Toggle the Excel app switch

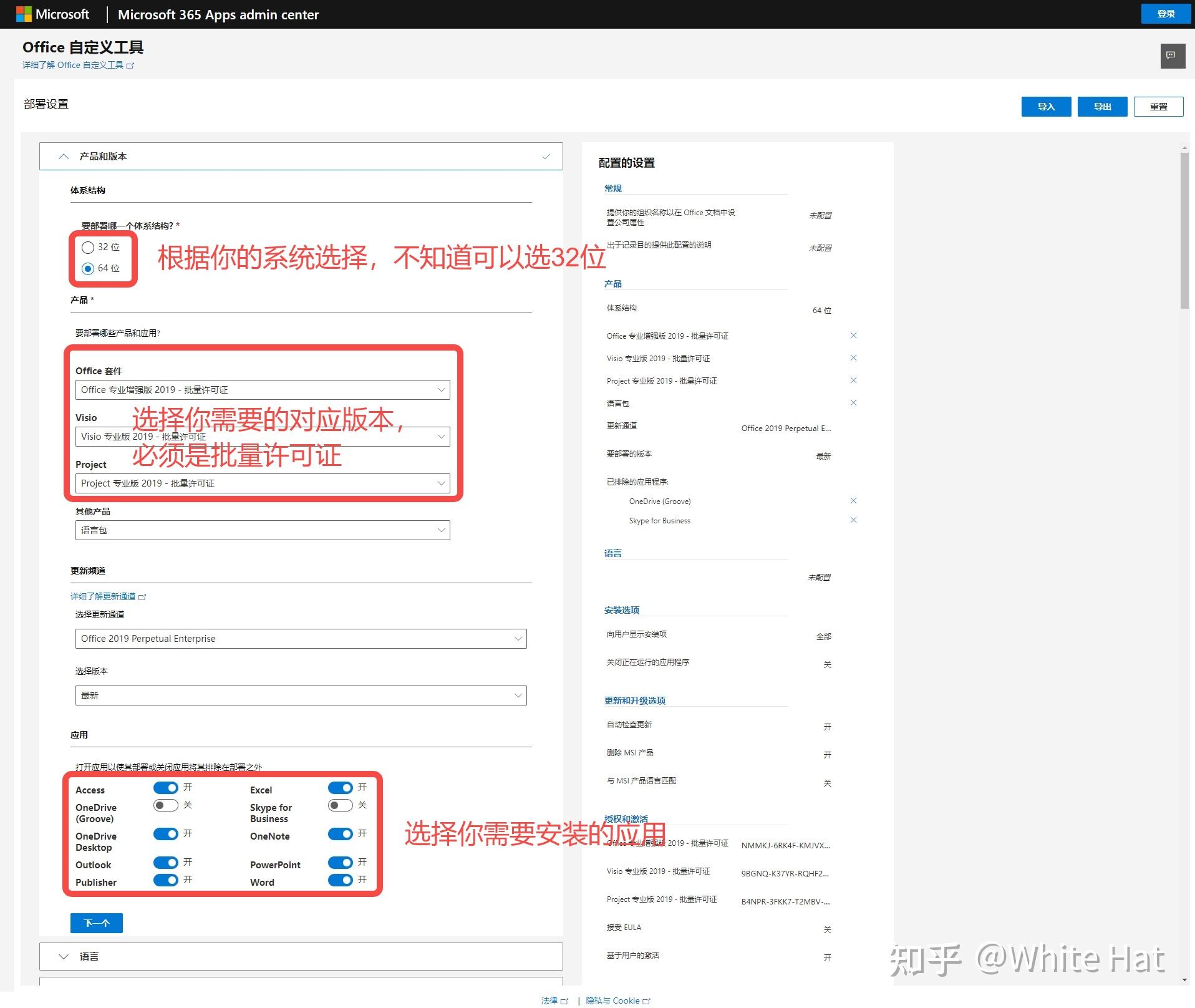(x=341, y=788)
